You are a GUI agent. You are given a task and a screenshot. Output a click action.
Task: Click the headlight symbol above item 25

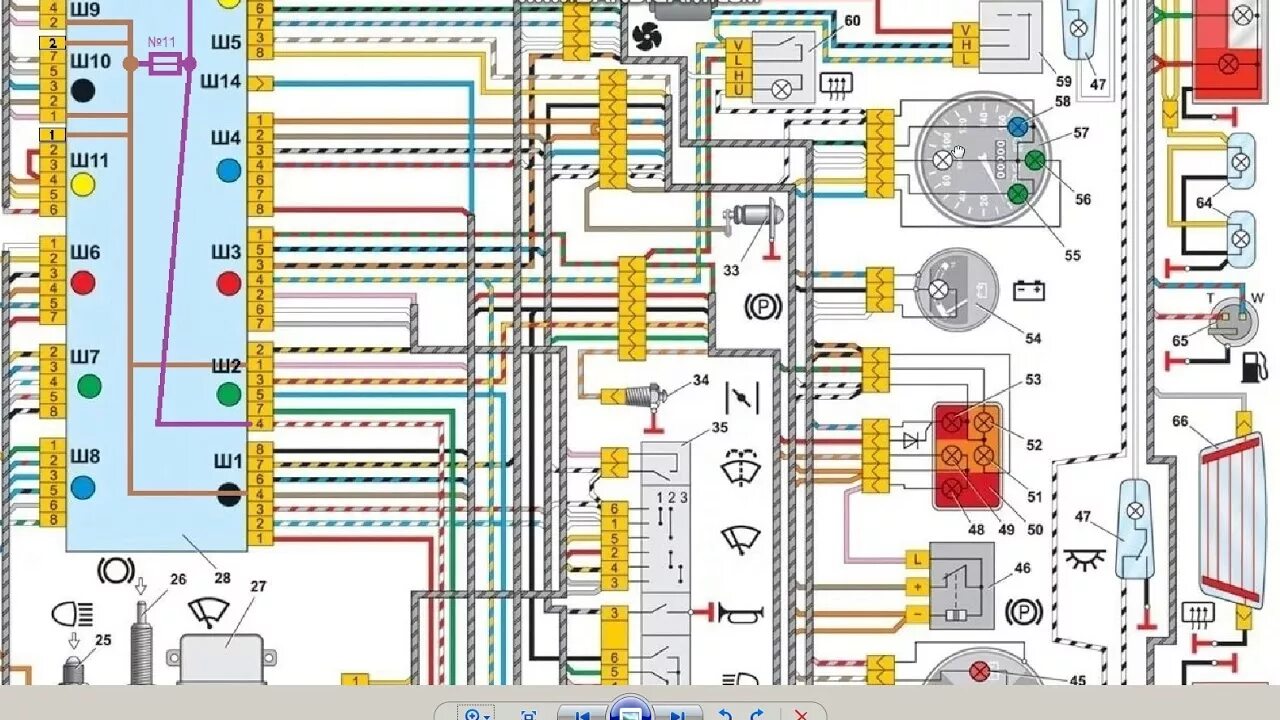[73, 612]
